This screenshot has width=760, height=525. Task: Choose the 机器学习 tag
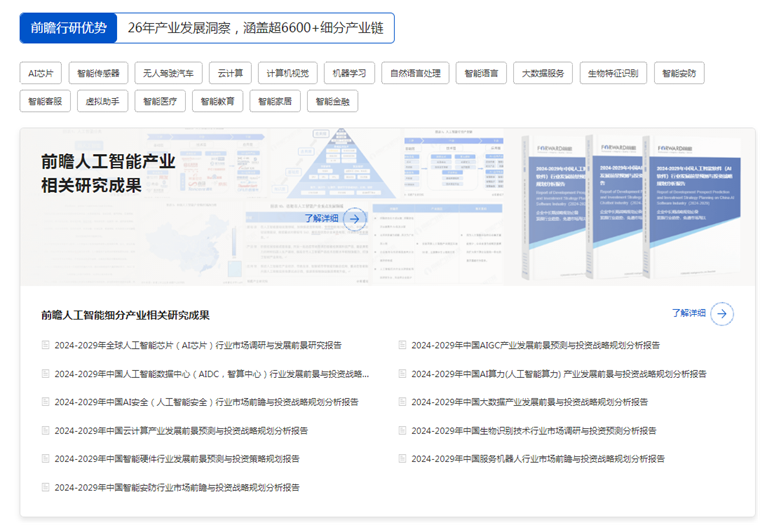(x=350, y=73)
